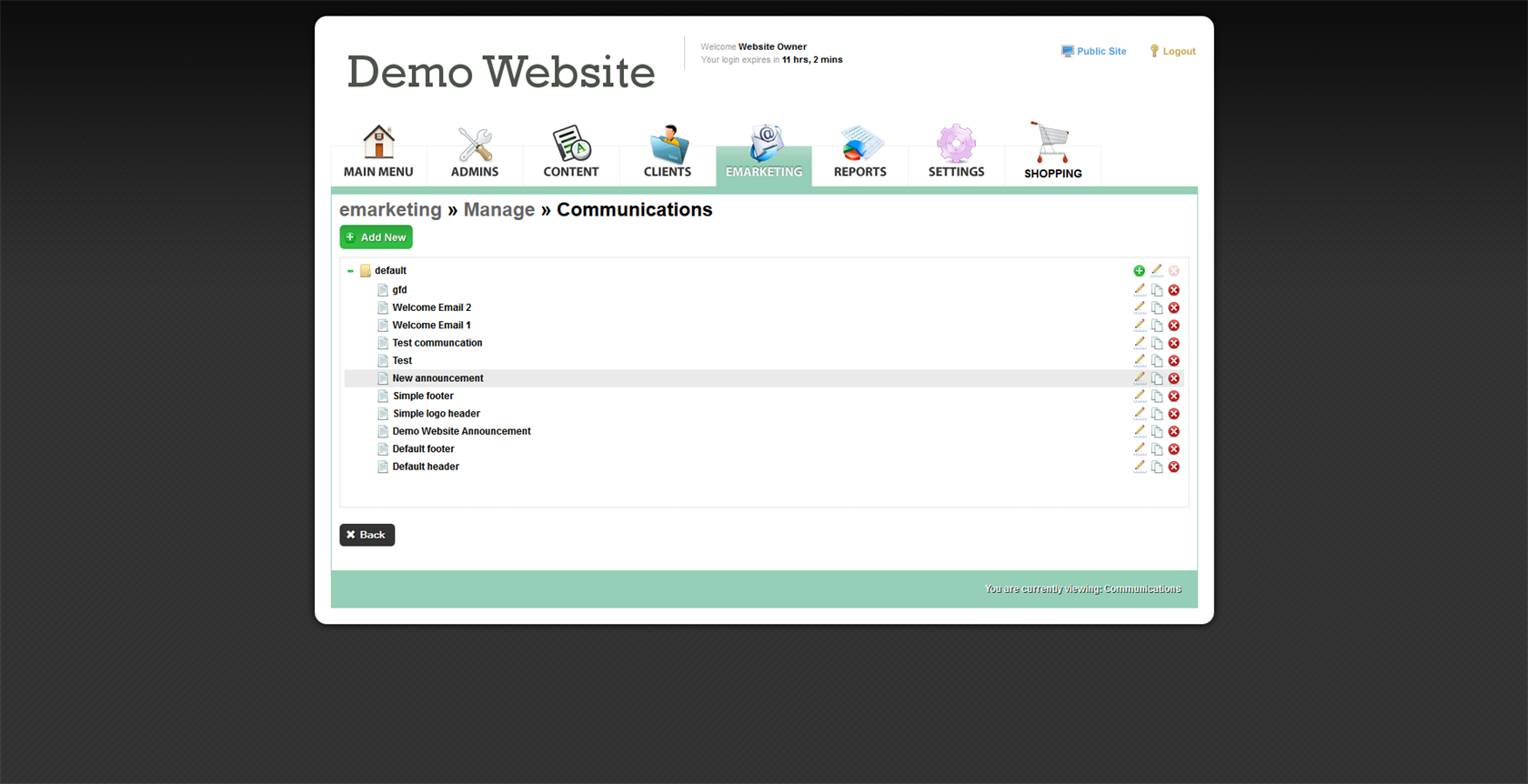The height and width of the screenshot is (784, 1528).
Task: Delete the gfd communication
Action: tap(1174, 290)
